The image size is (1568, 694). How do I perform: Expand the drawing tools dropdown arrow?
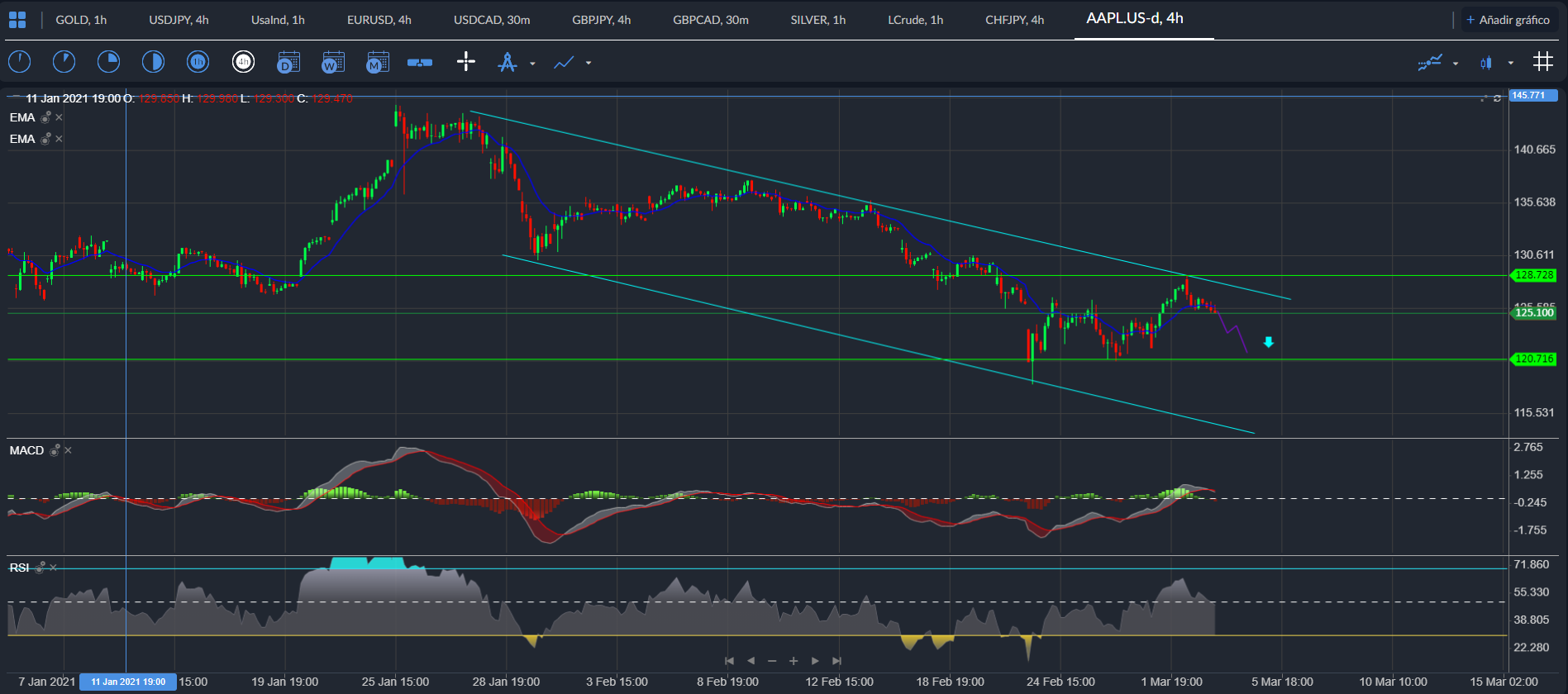point(532,63)
